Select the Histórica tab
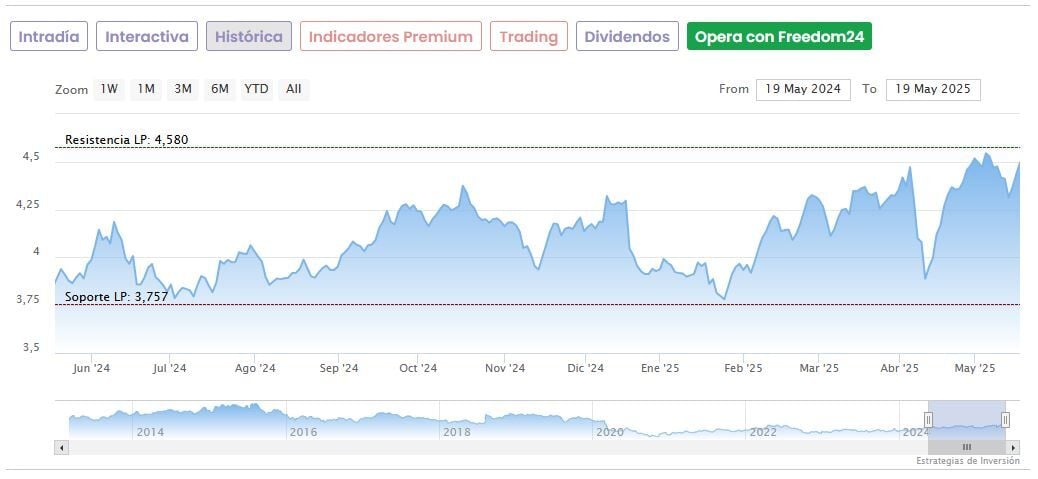This screenshot has width=1038, height=479. (x=249, y=37)
